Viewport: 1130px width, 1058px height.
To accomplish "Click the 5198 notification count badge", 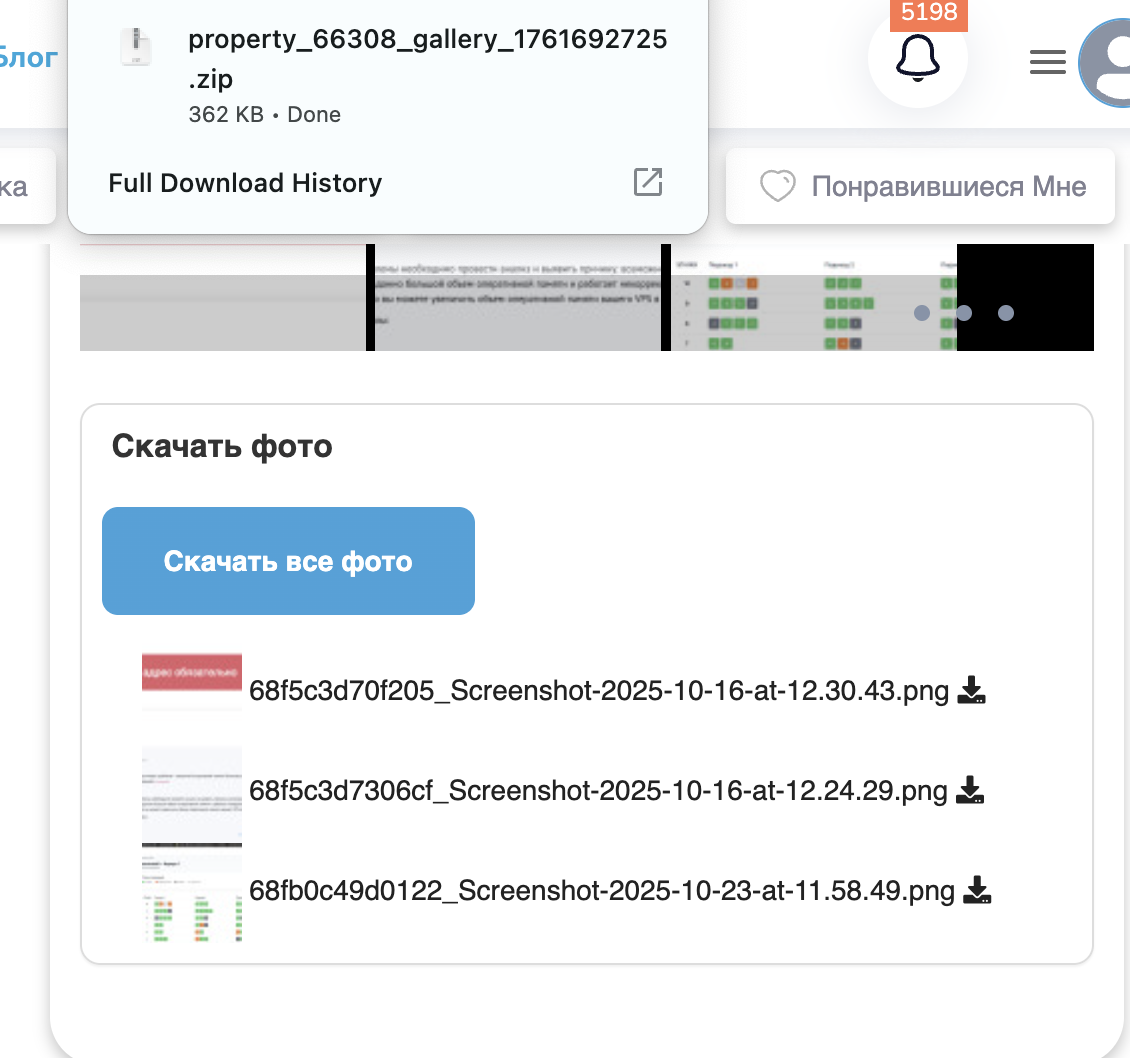I will [x=929, y=13].
